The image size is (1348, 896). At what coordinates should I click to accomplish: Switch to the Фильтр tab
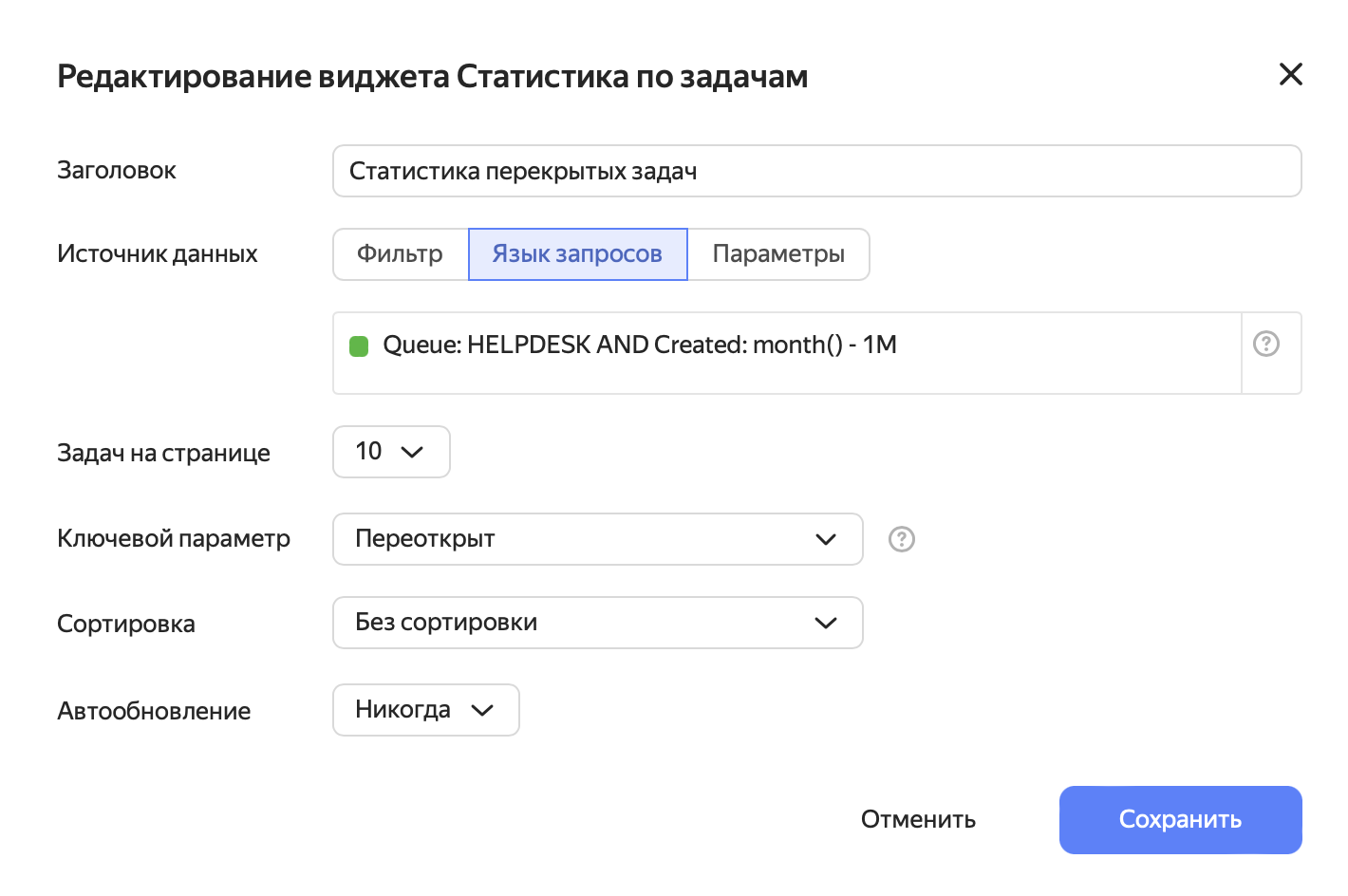400,254
